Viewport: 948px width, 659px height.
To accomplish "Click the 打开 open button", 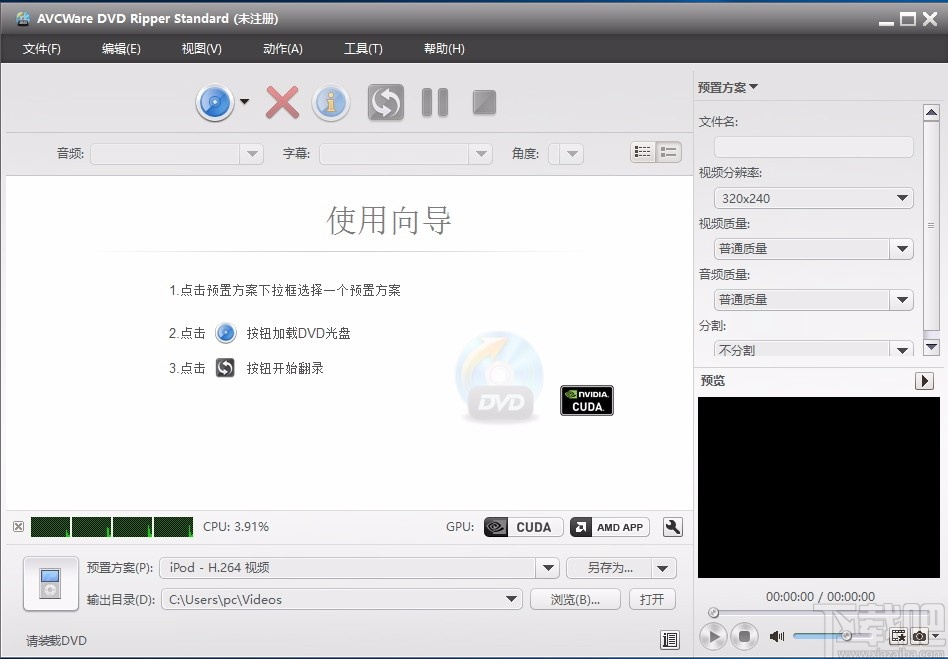I will pos(651,599).
